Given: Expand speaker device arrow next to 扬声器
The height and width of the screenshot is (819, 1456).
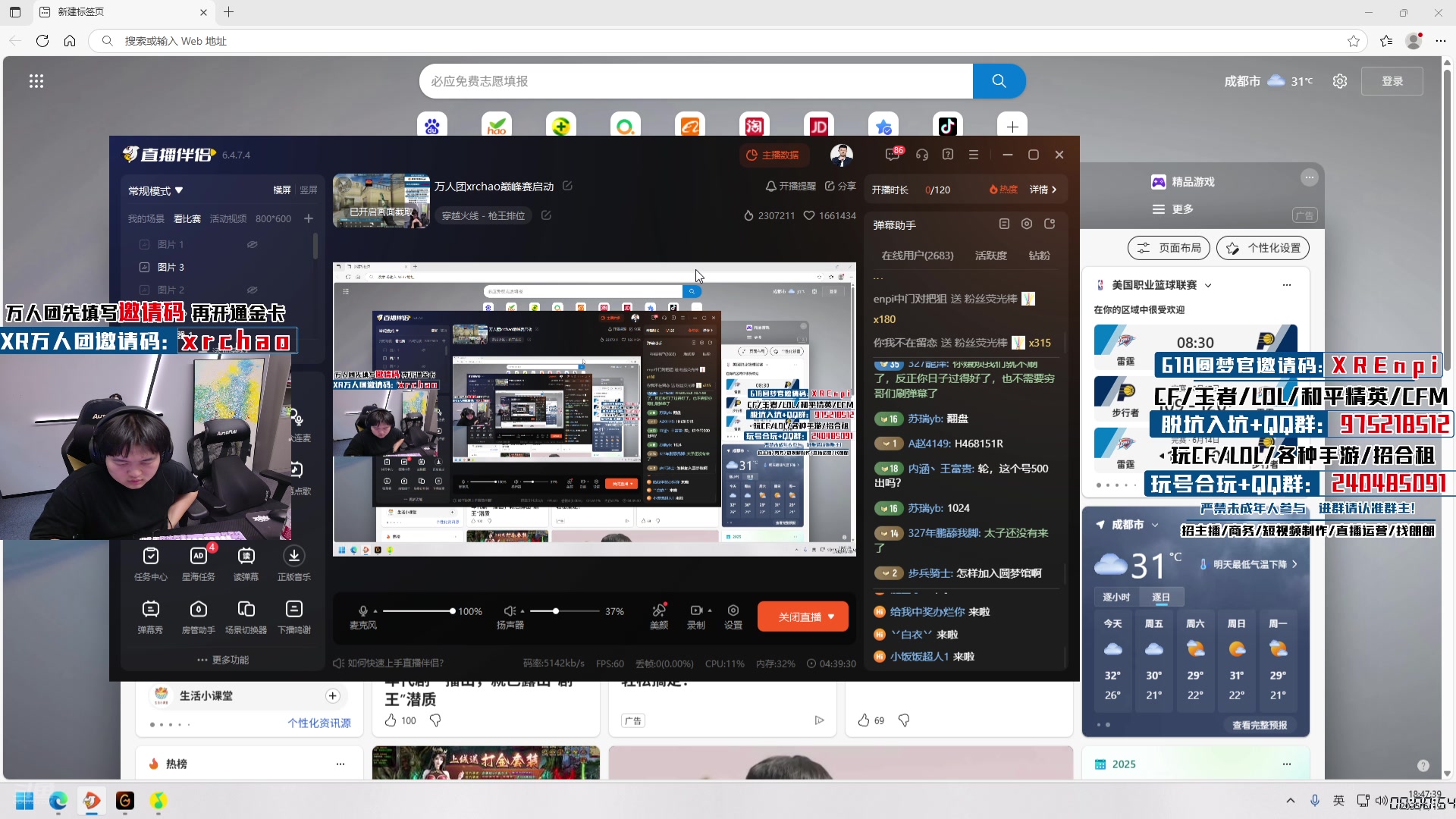Looking at the screenshot, I should [522, 611].
